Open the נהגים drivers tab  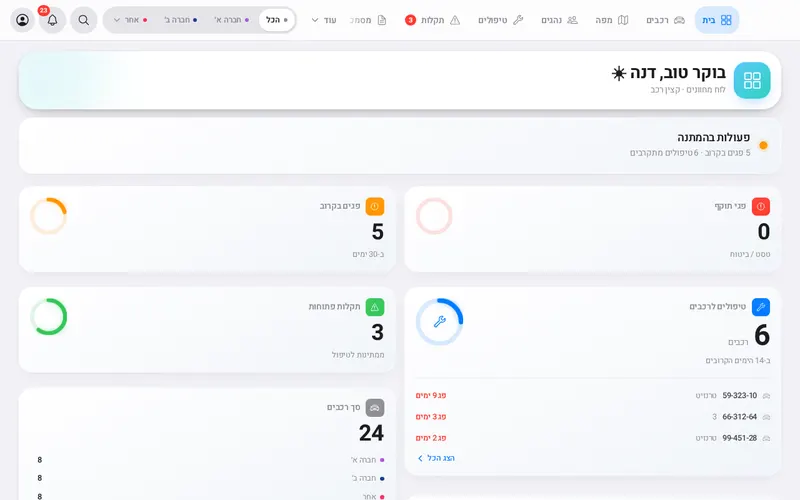click(x=559, y=20)
